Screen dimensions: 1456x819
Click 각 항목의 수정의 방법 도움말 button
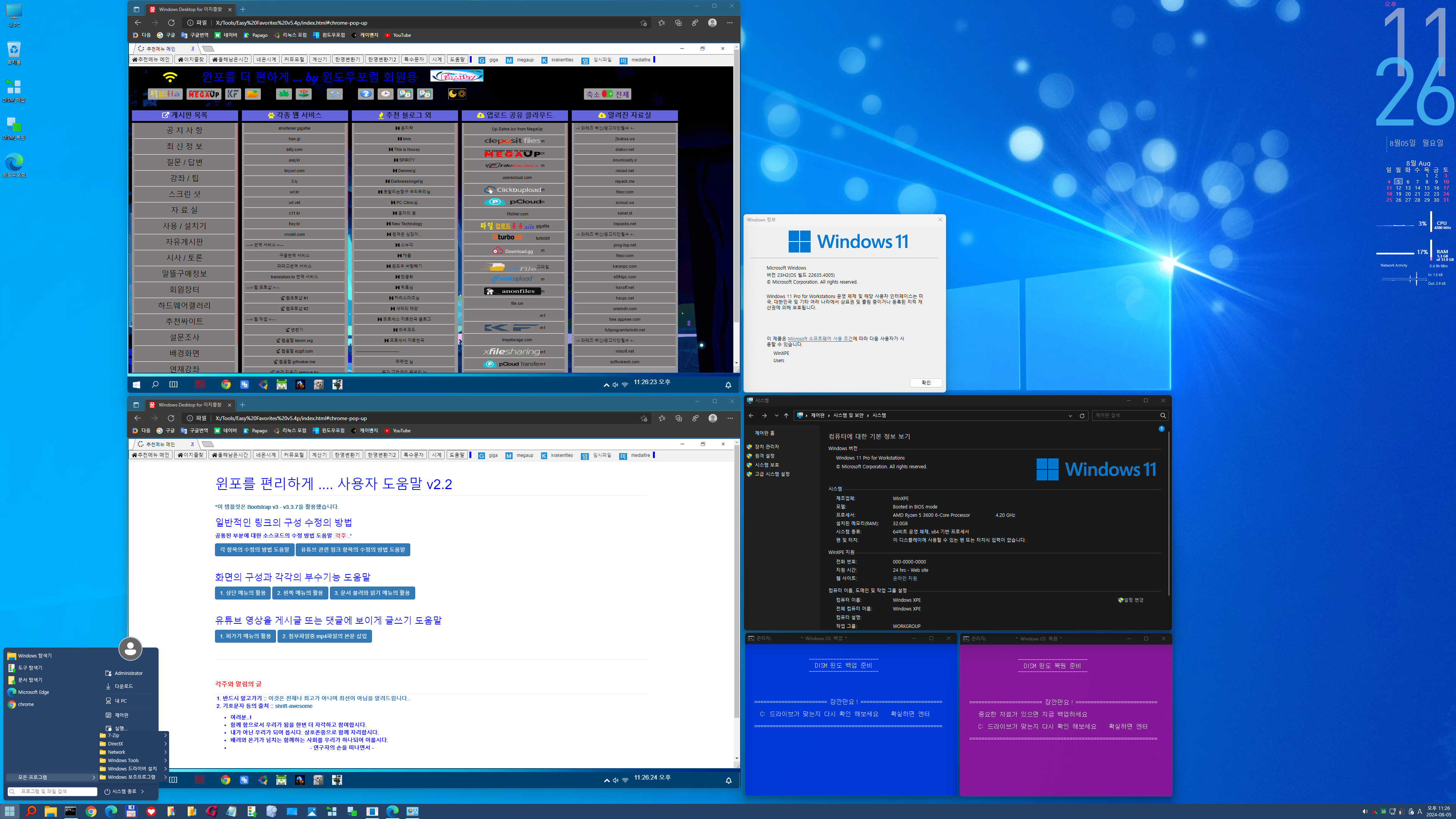click(254, 549)
